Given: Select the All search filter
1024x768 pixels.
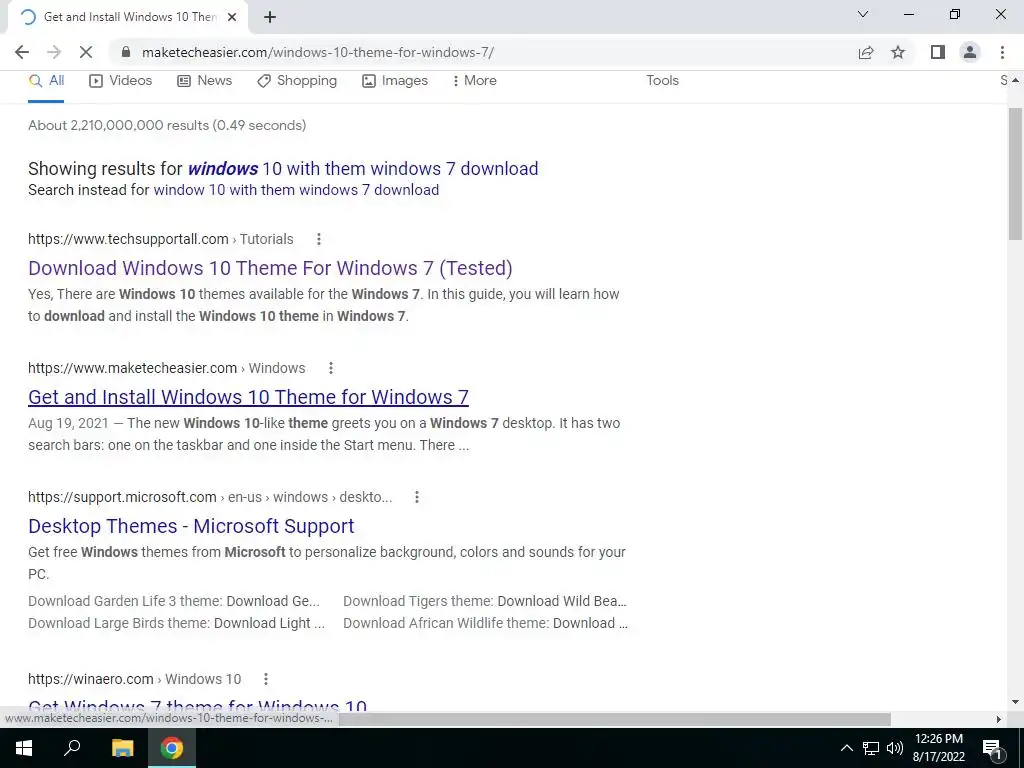Looking at the screenshot, I should (x=46, y=81).
